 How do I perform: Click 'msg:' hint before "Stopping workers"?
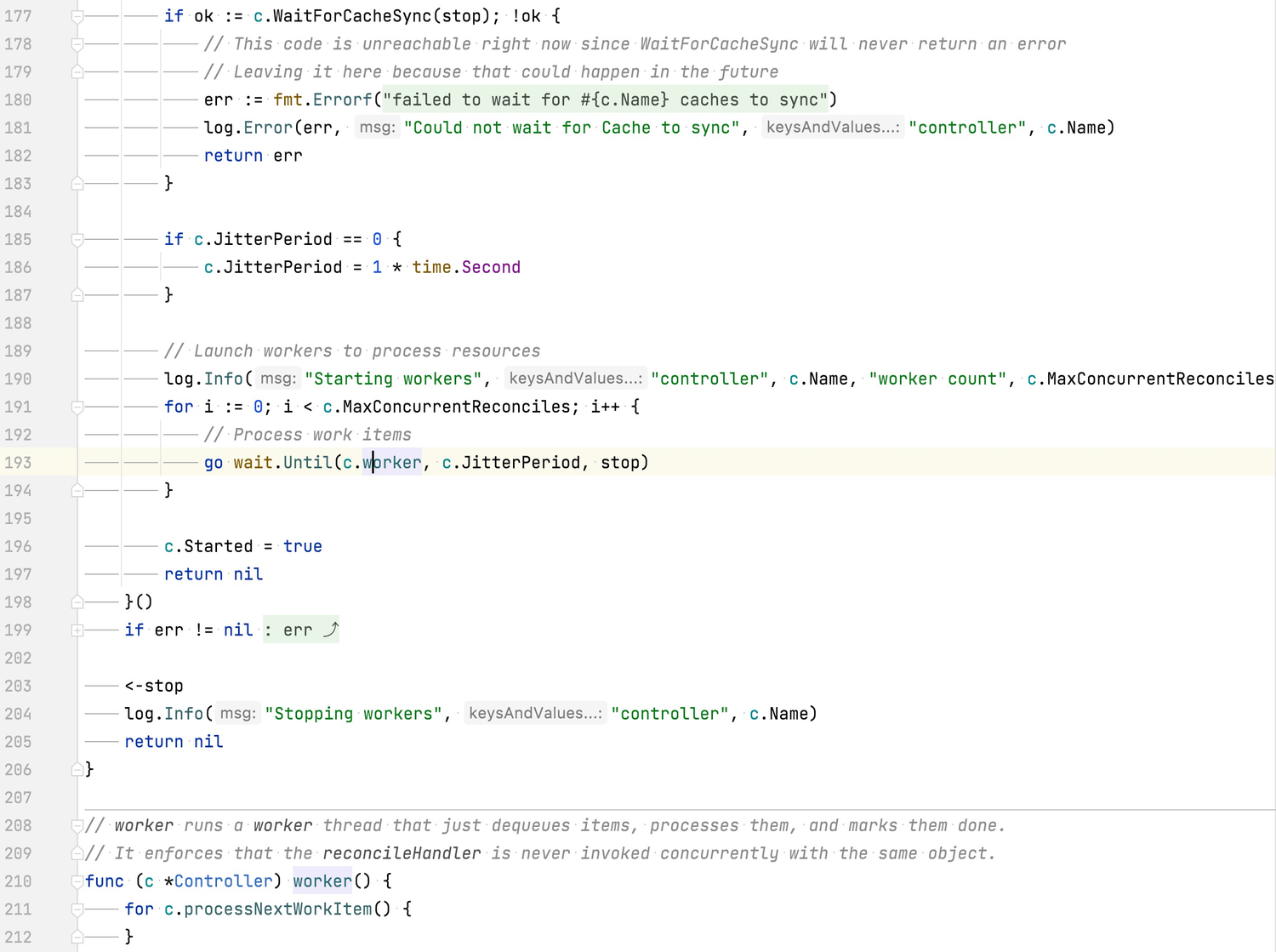[x=238, y=713]
